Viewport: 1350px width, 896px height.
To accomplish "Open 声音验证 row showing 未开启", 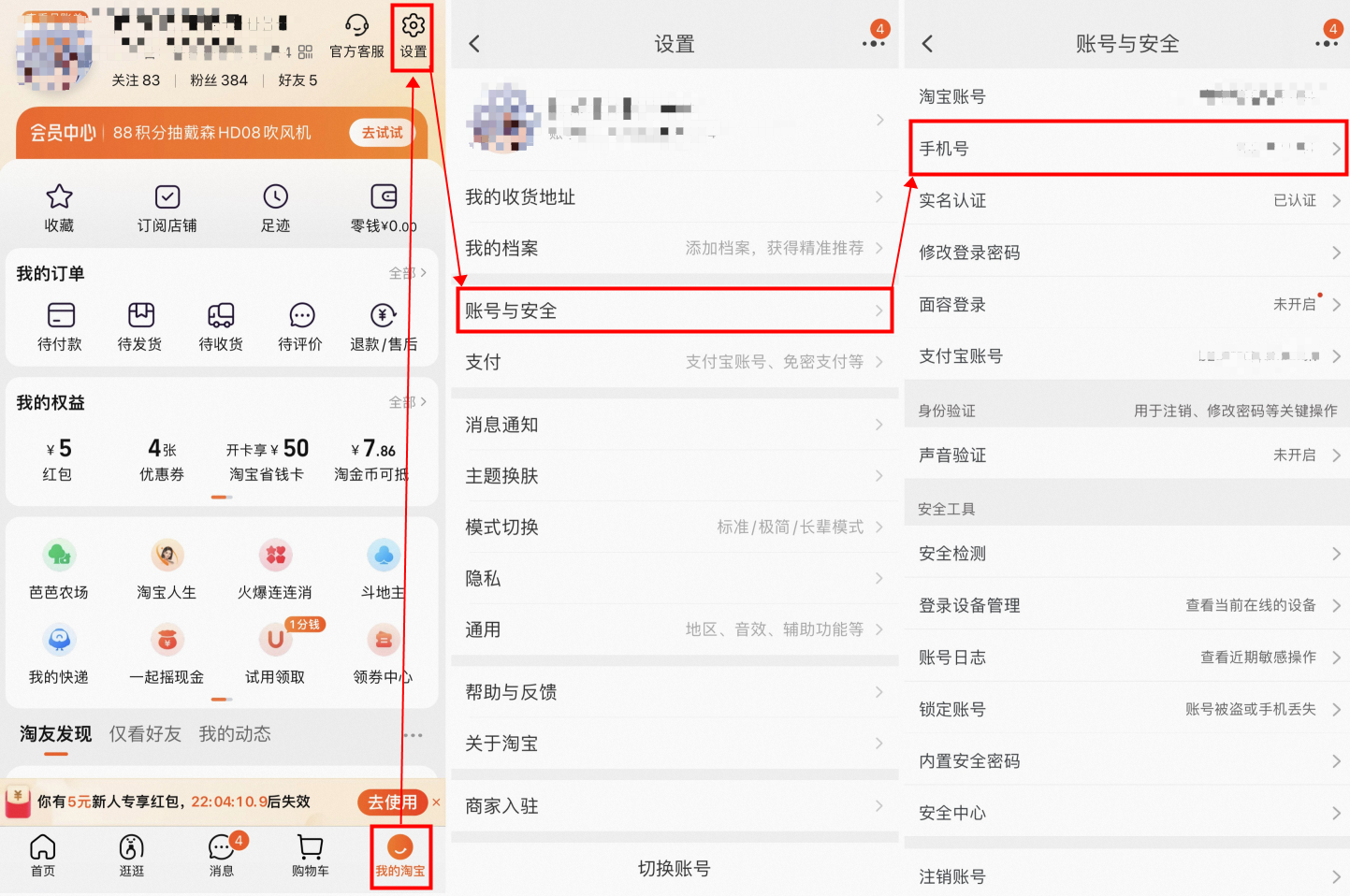I will 1127,455.
